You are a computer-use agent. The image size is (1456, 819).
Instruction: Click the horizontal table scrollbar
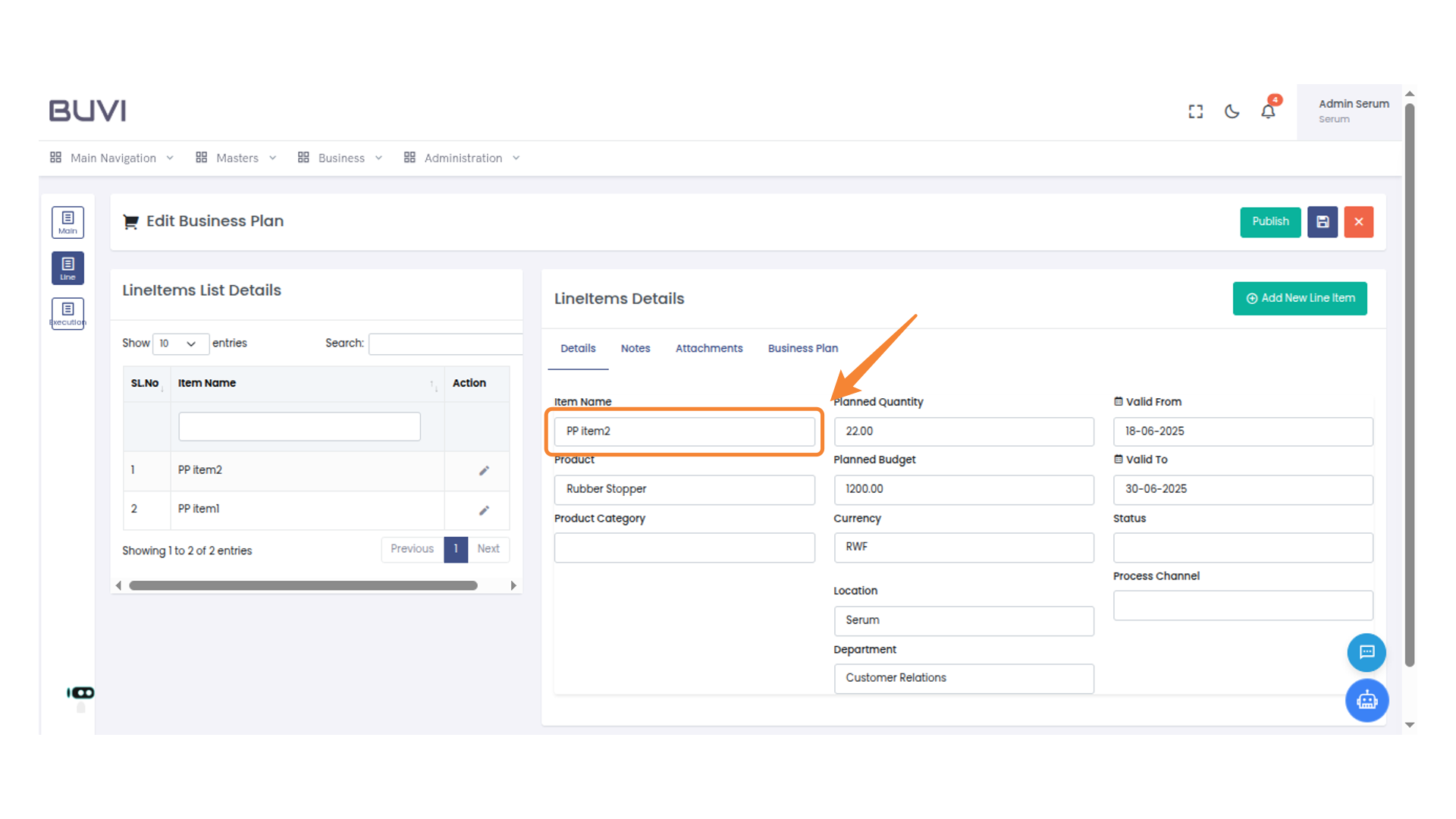click(x=303, y=585)
